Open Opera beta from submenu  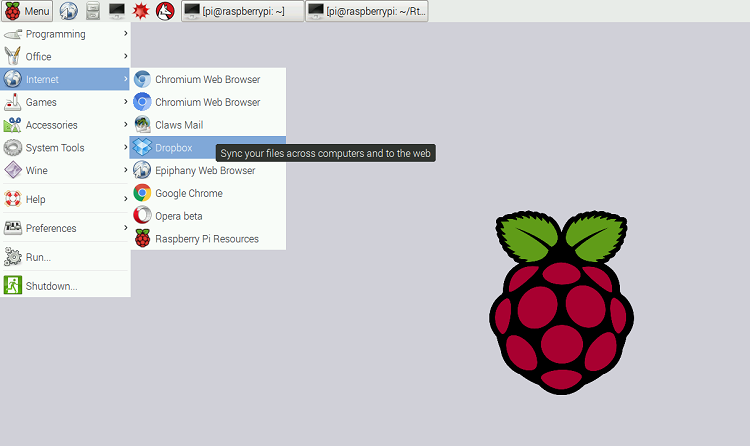pos(208,216)
